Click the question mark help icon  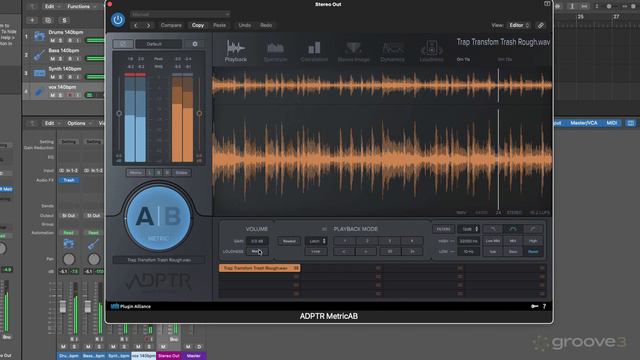click(x=544, y=307)
